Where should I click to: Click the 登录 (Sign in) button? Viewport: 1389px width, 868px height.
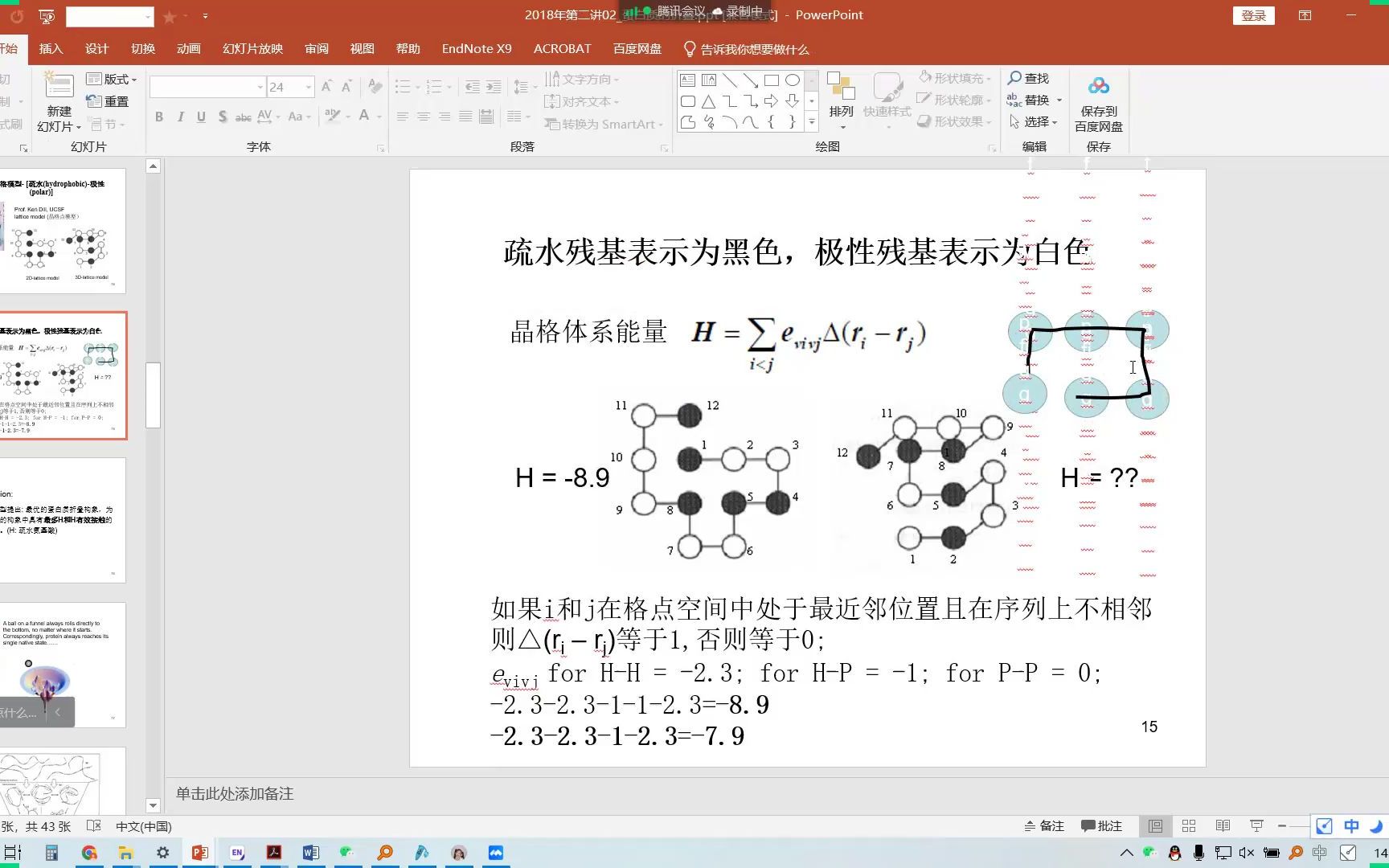1253,15
